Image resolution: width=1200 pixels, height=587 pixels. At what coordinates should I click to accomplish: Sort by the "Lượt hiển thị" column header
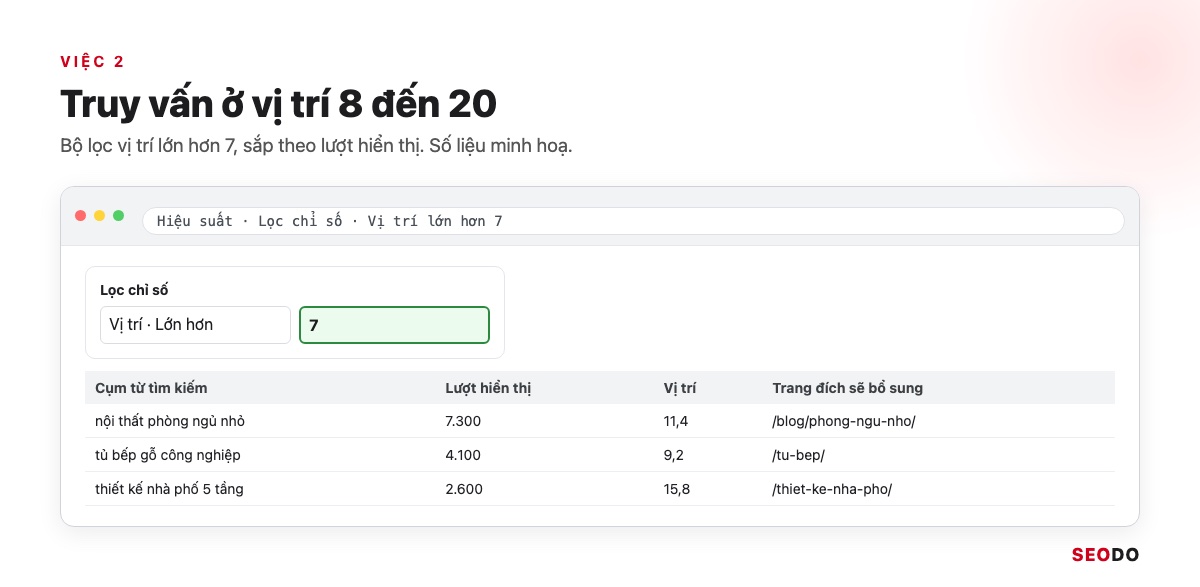488,388
